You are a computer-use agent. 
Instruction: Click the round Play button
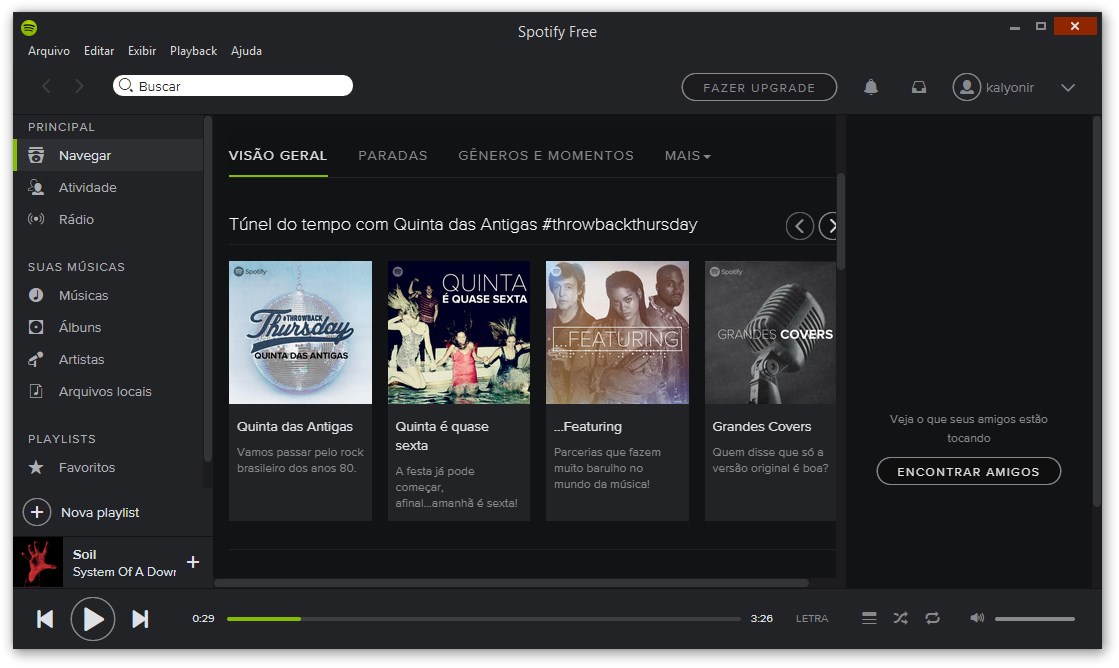click(93, 619)
